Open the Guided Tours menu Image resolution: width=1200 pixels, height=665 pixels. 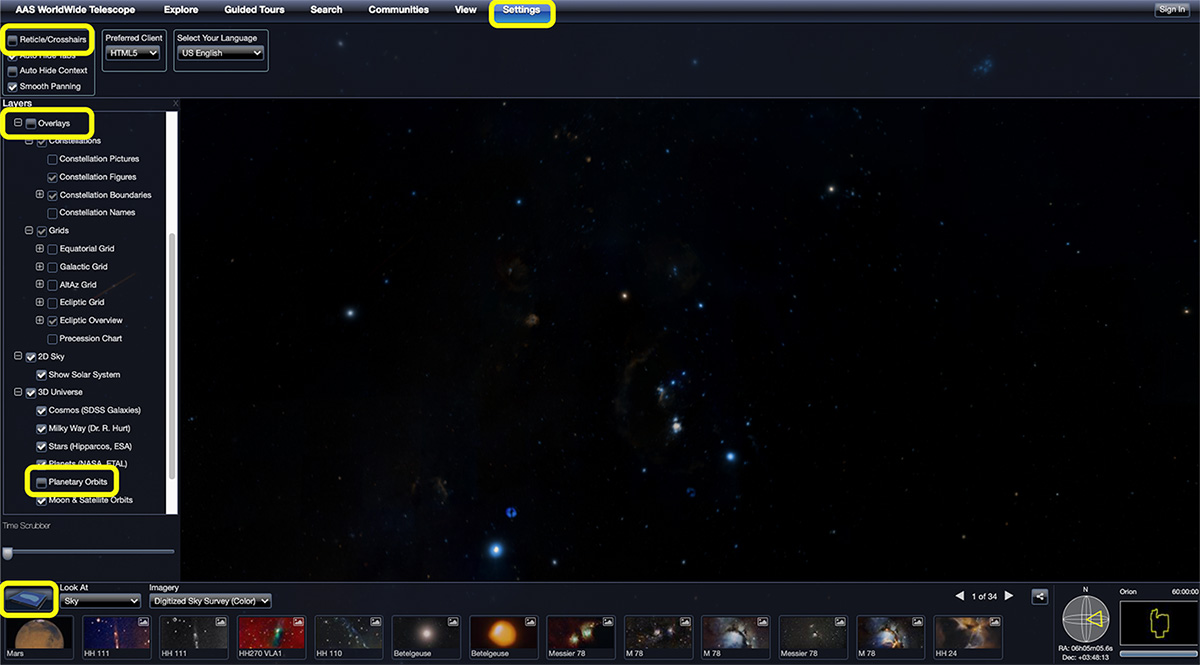click(254, 10)
